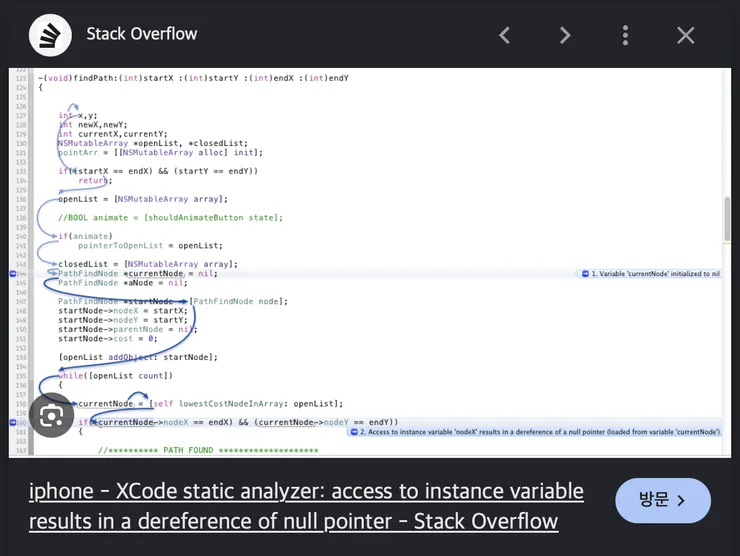Search this image with the lens icon
The width and height of the screenshot is (740, 556).
click(51, 415)
